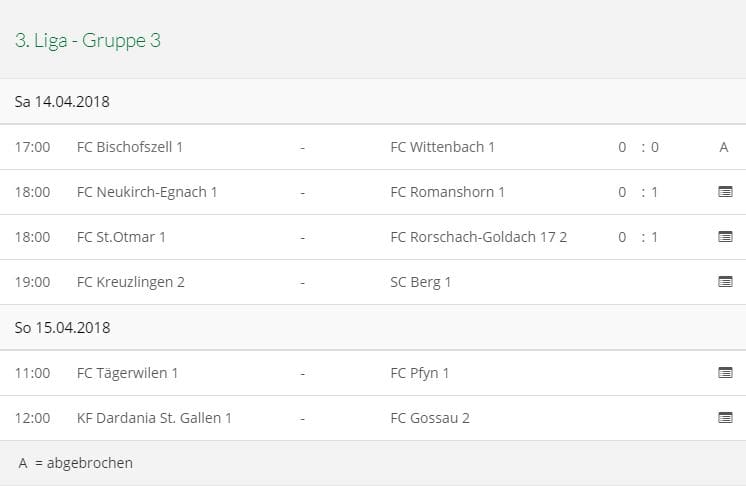746x486 pixels.
Task: Select FC Pfyn 1 team name
Action: pos(419,373)
